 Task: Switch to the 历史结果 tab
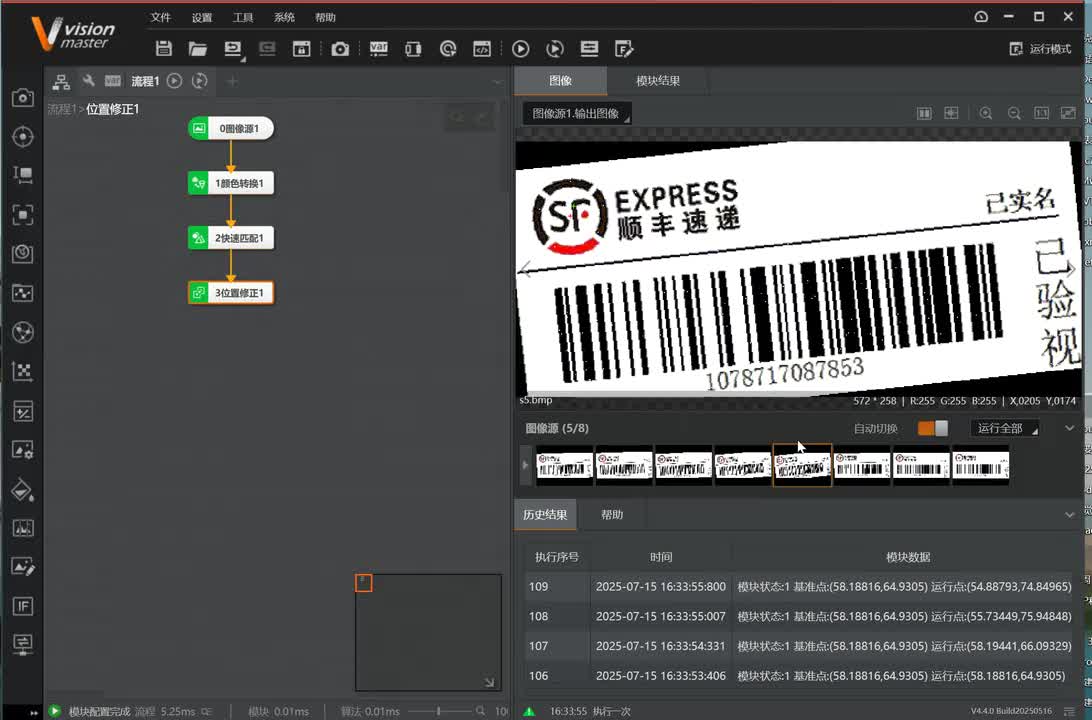pos(545,515)
